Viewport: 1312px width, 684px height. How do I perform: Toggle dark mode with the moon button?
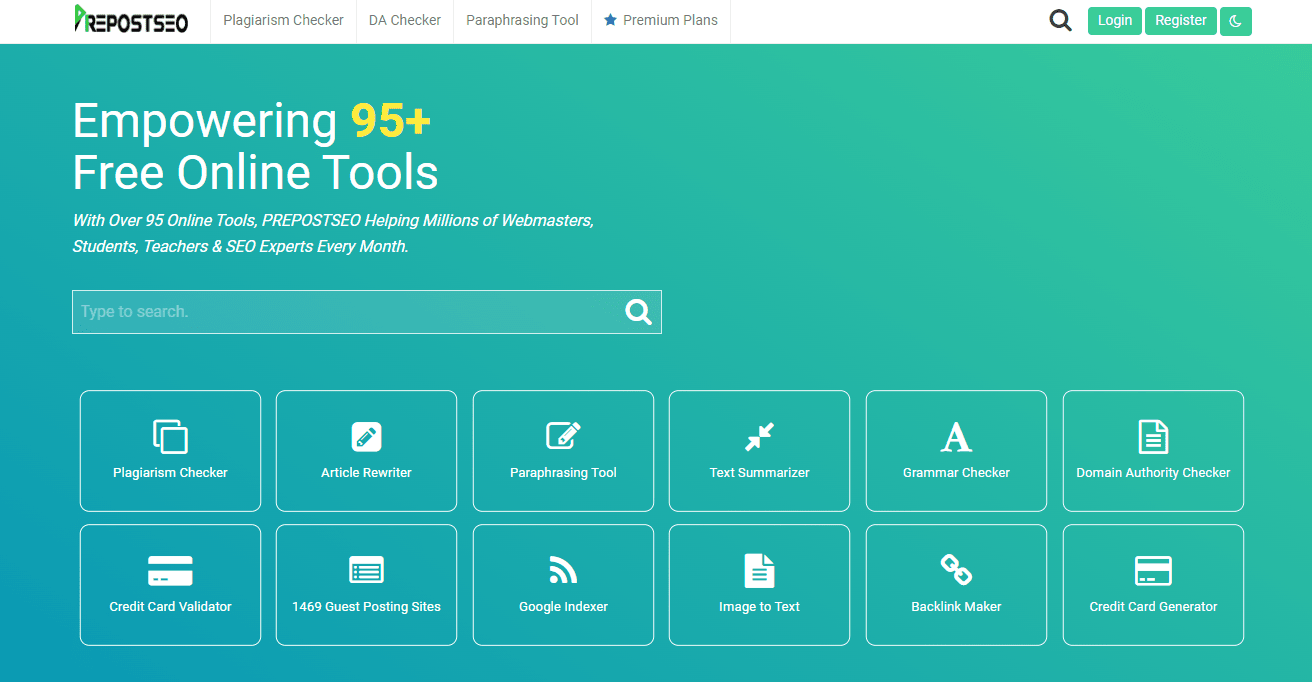pyautogui.click(x=1236, y=21)
